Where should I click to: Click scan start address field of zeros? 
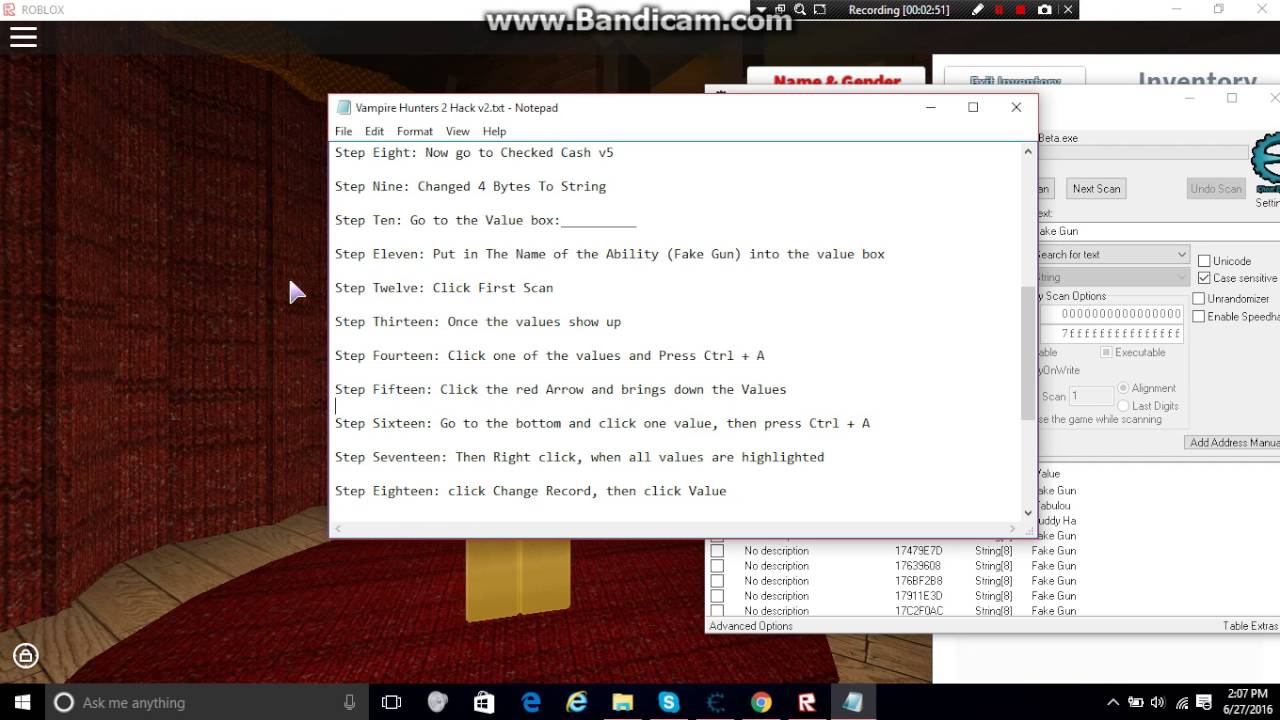(1112, 314)
